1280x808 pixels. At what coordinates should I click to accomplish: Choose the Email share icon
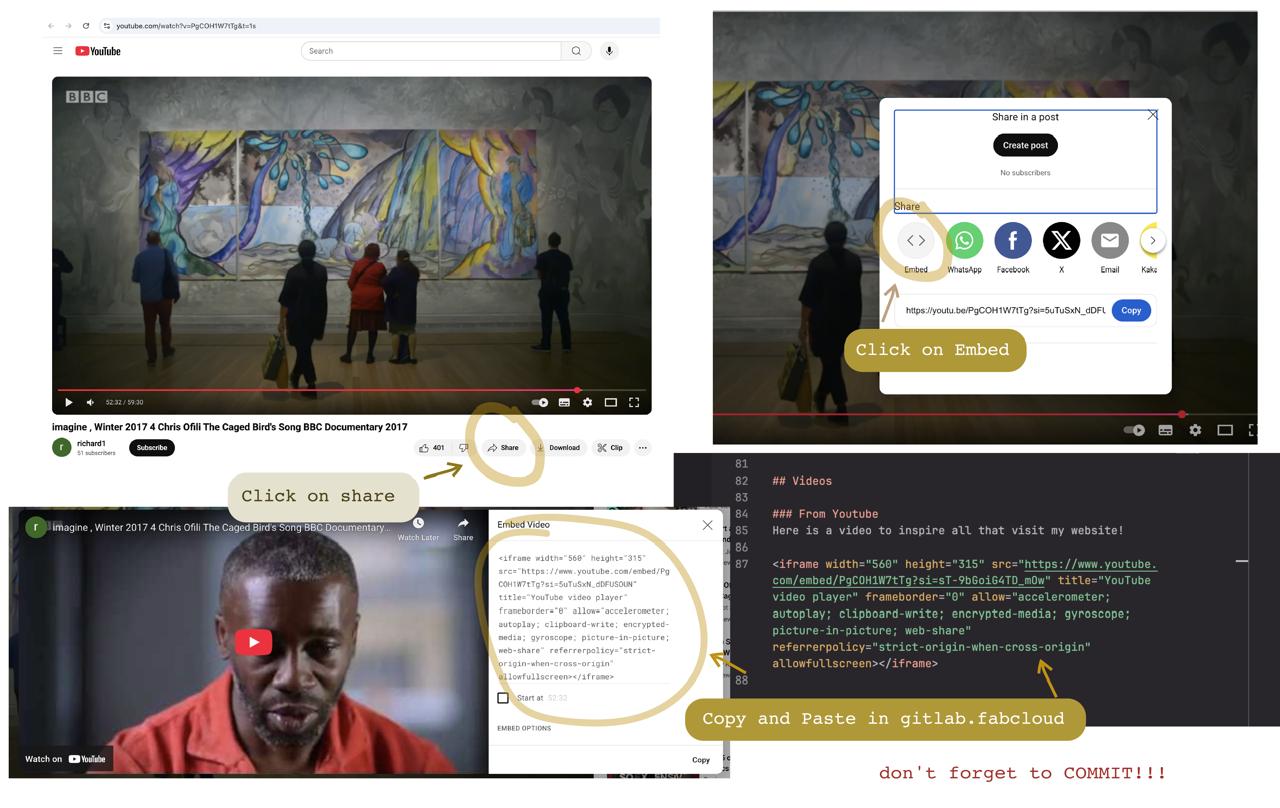tap(1109, 241)
